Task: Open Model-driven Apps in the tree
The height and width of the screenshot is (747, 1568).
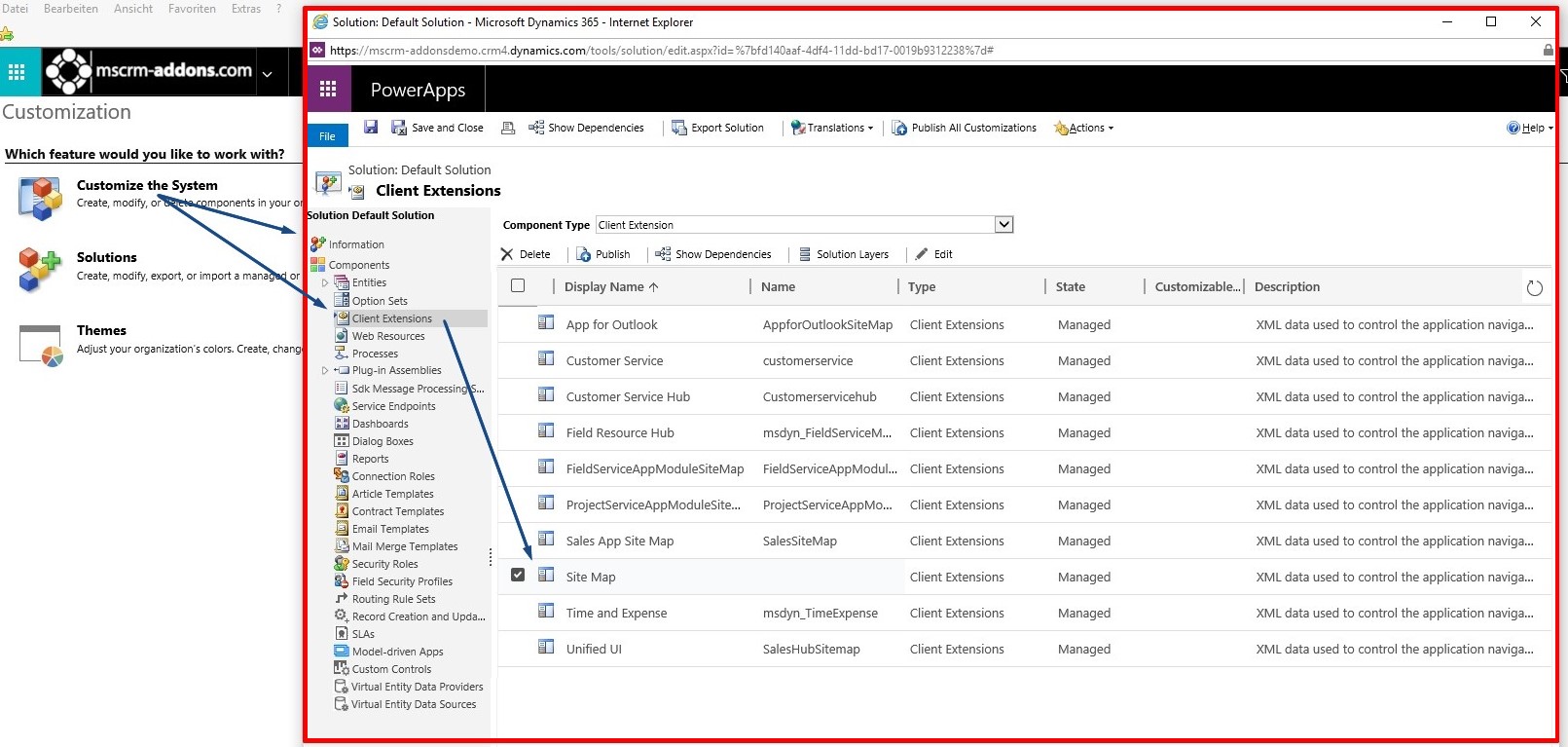Action: pos(397,652)
